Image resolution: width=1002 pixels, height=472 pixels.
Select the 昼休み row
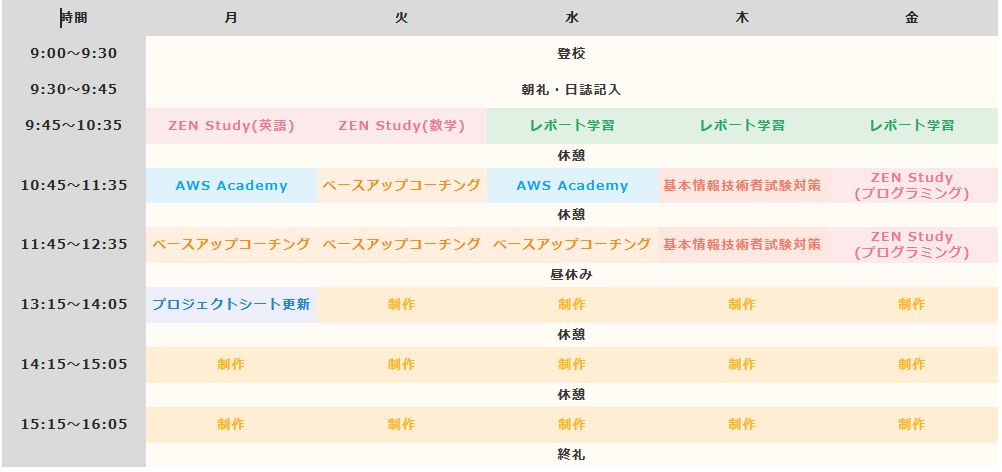click(572, 275)
